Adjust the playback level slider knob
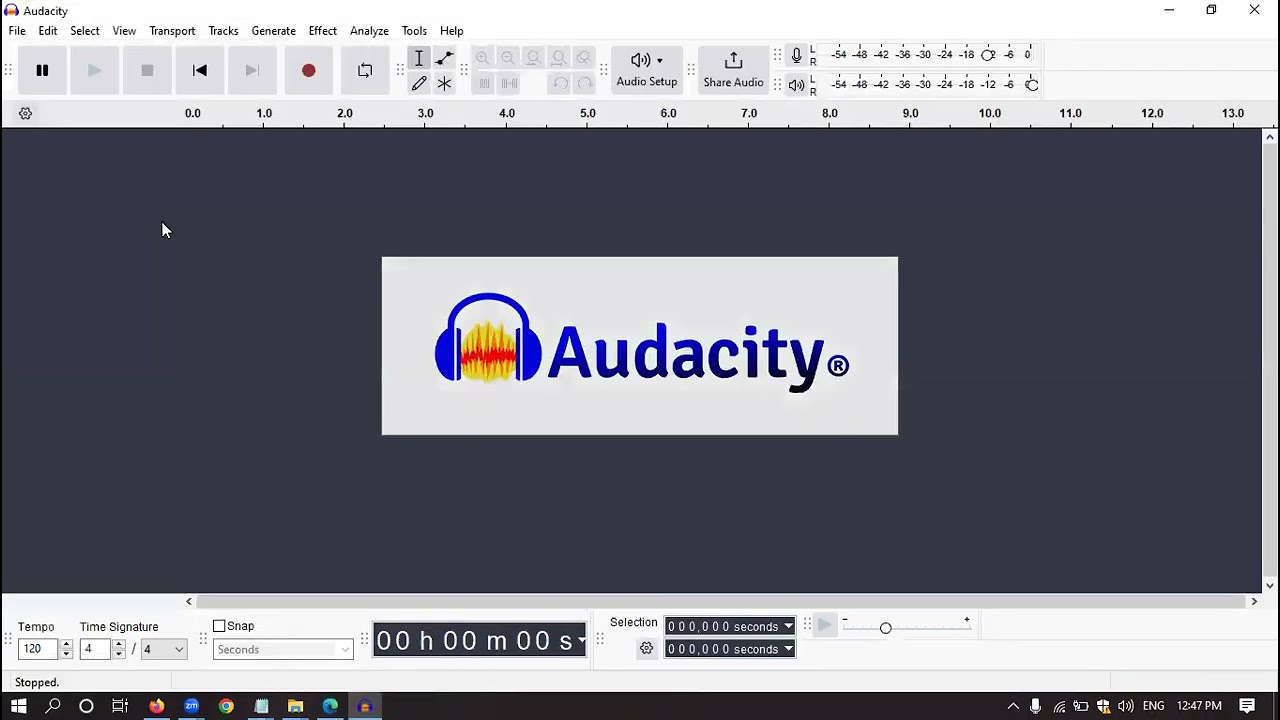 (x=1032, y=85)
